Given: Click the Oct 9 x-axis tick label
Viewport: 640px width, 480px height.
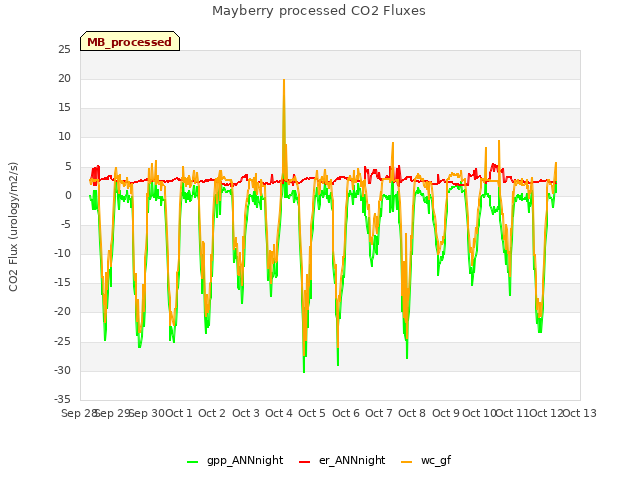Looking at the screenshot, I should pyautogui.click(x=446, y=413).
